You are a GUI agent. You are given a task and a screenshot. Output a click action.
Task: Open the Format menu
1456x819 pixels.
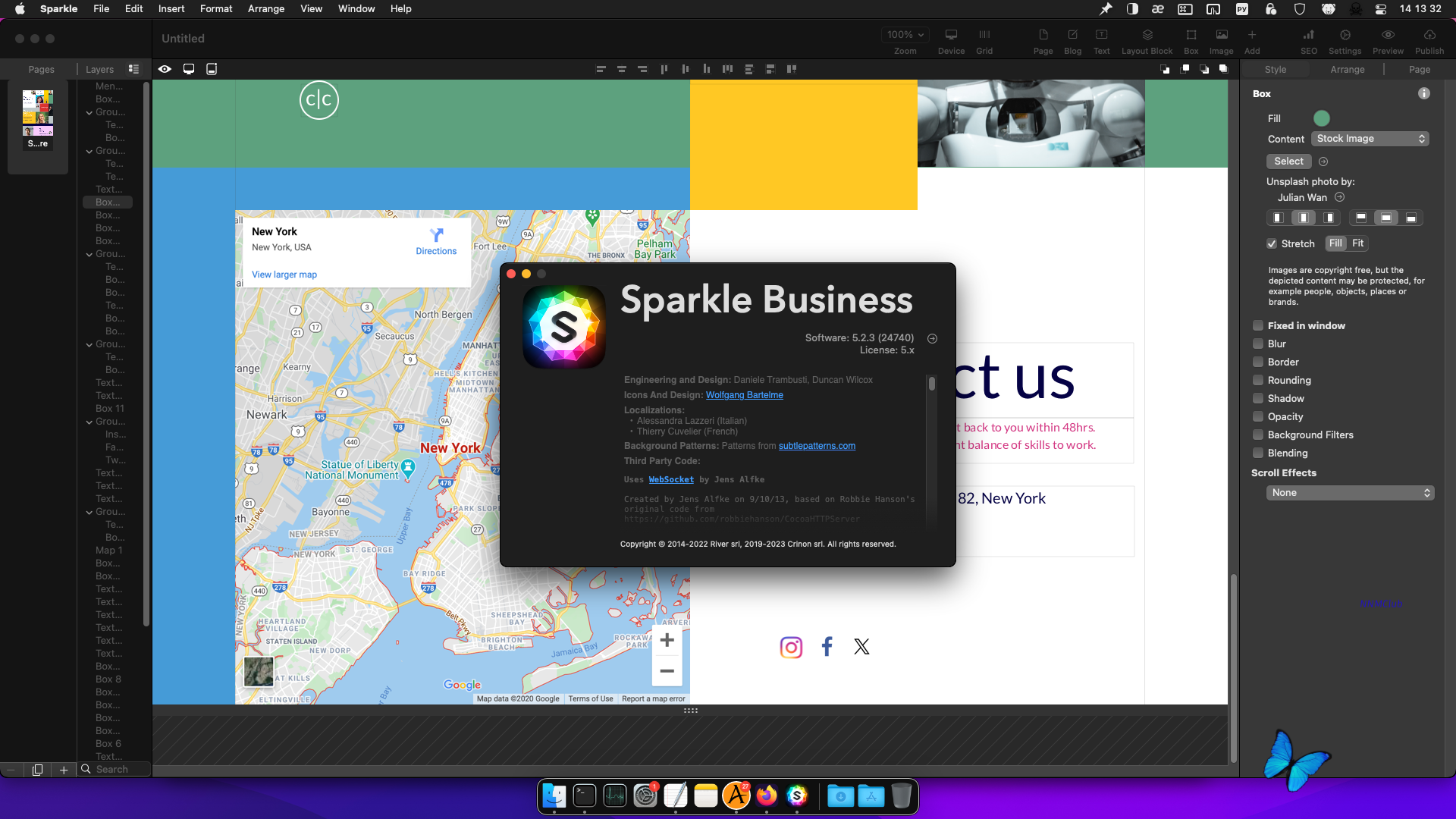pyautogui.click(x=216, y=9)
